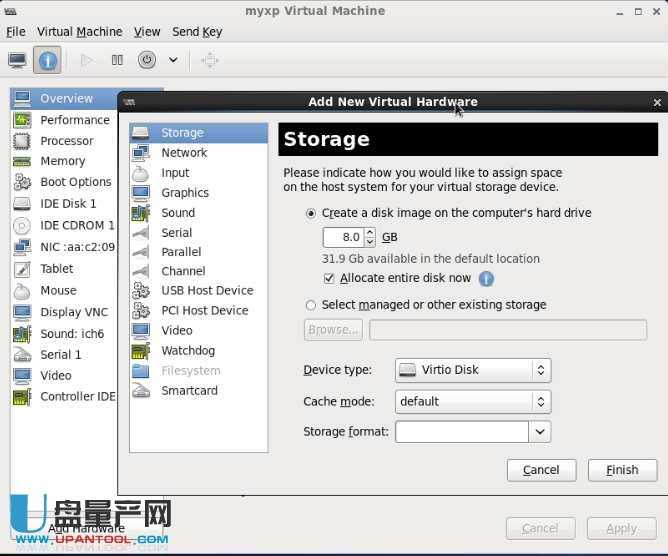Image resolution: width=668 pixels, height=556 pixels.
Task: Select the Network hardware type icon
Action: coord(141,153)
